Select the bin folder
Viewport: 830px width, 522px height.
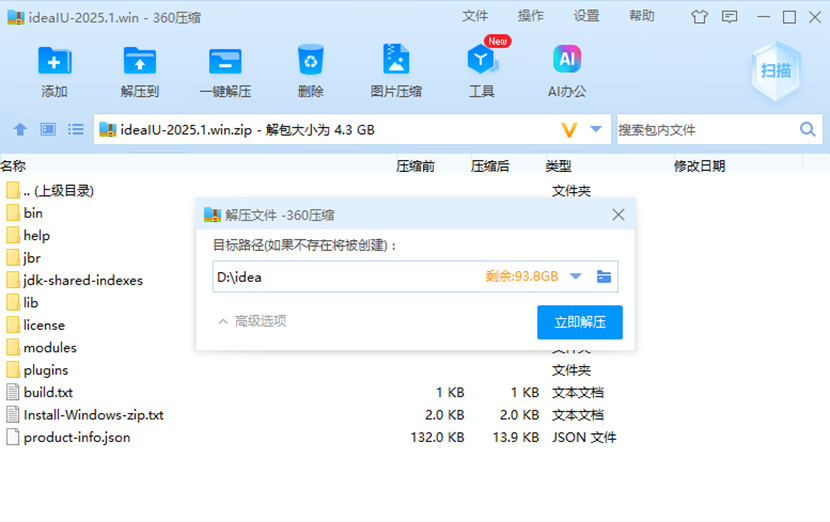click(25, 213)
